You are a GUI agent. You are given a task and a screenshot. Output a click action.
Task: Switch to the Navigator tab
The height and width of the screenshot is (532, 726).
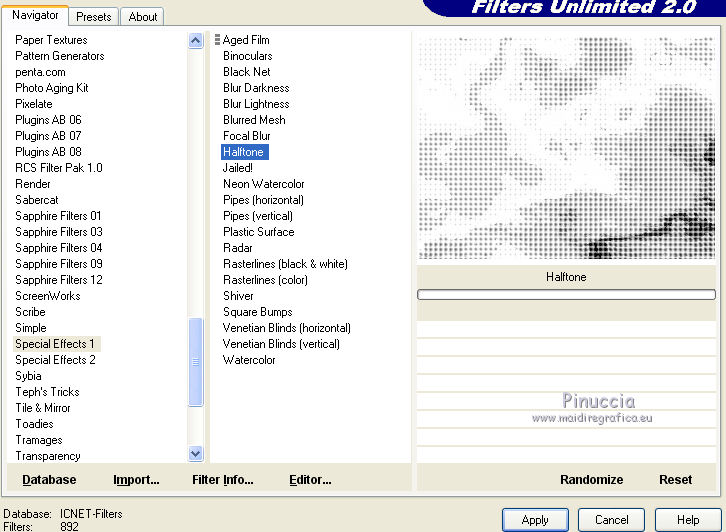[35, 15]
